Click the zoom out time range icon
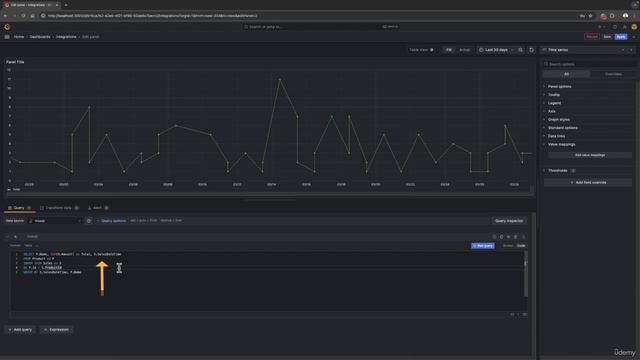640x360 pixels. tap(520, 50)
